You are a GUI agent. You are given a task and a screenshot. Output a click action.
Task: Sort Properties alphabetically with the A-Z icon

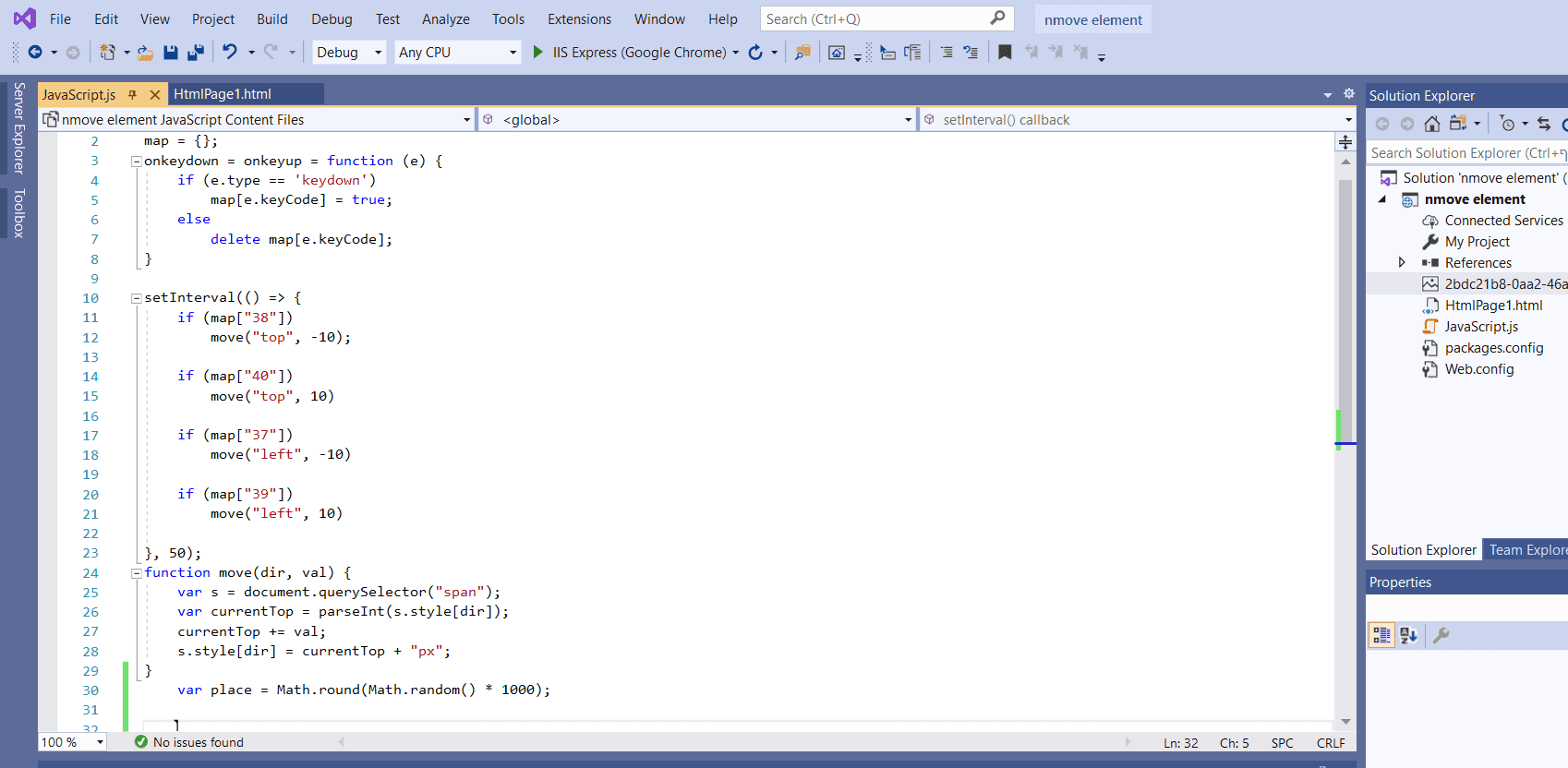tap(1408, 635)
